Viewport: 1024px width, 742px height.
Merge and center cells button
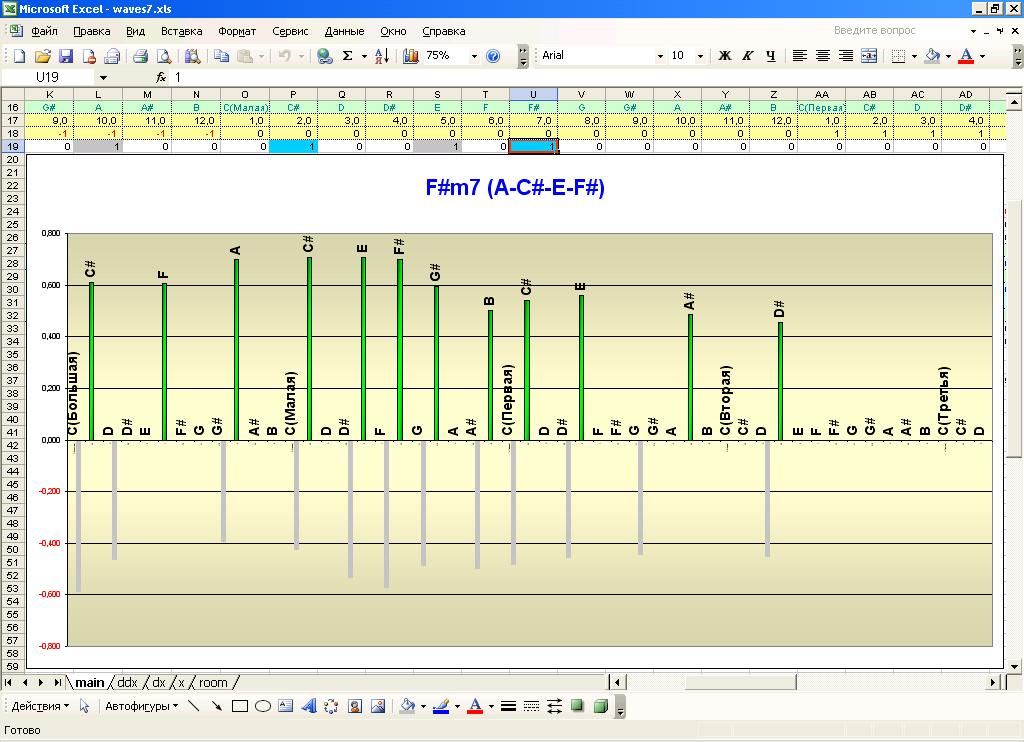[869, 56]
